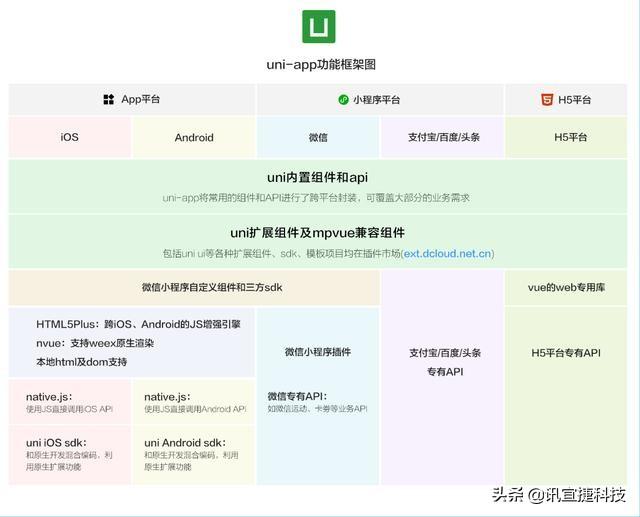Select the Android platform cell
Screen dimensions: 640x517
point(194,137)
